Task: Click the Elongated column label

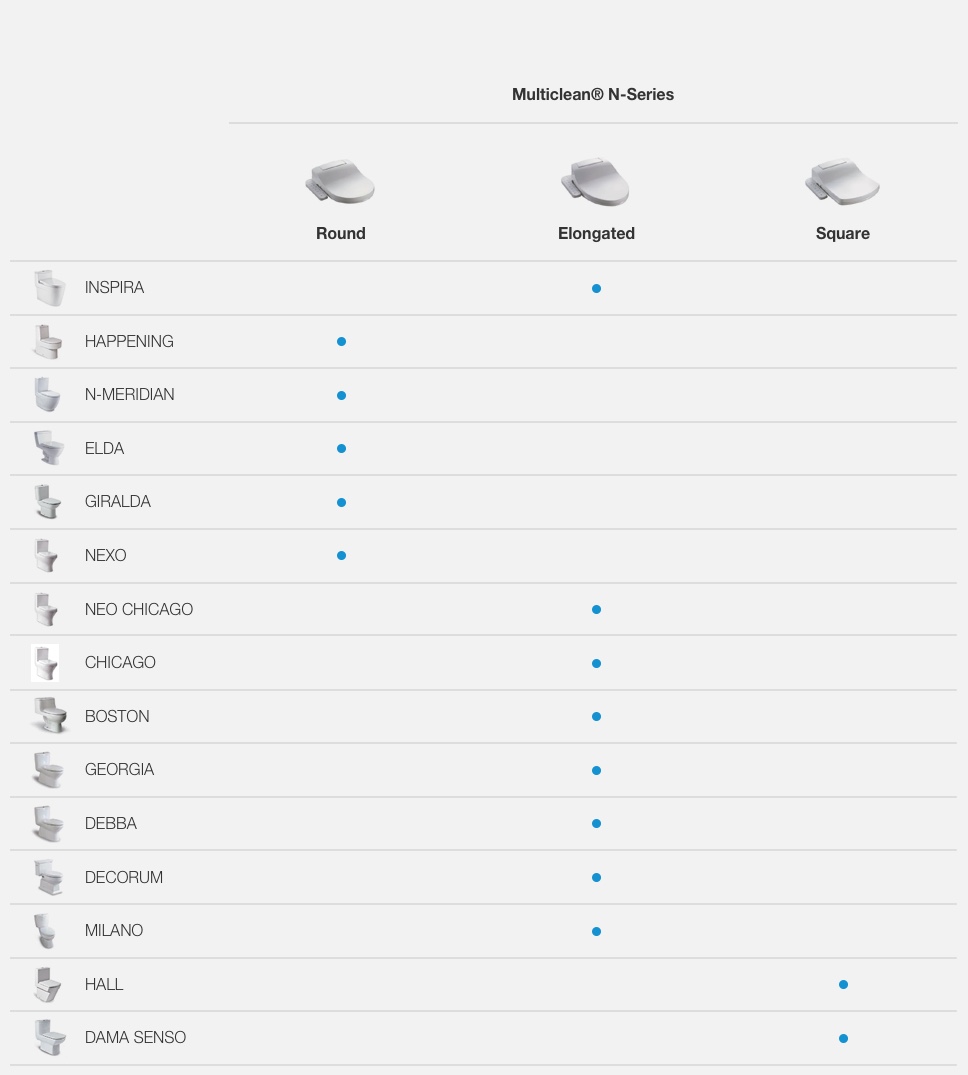Action: (x=596, y=234)
